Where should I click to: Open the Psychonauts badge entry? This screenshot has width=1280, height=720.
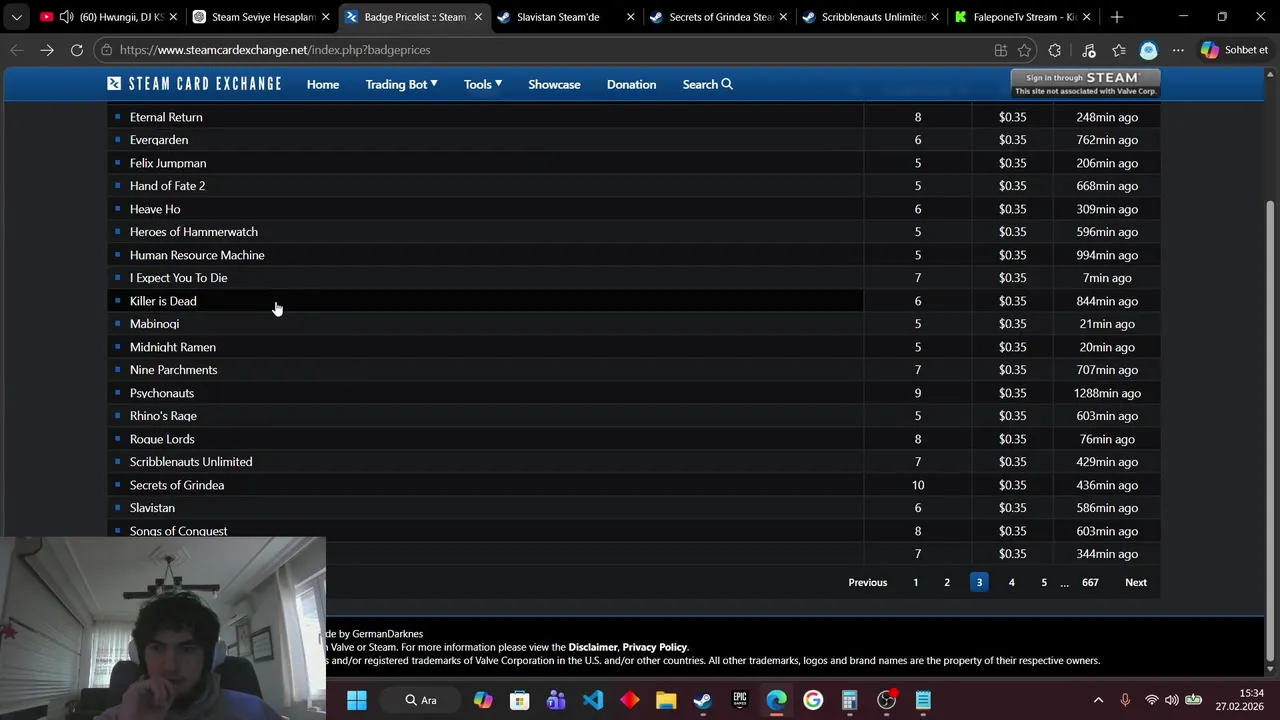coord(162,393)
